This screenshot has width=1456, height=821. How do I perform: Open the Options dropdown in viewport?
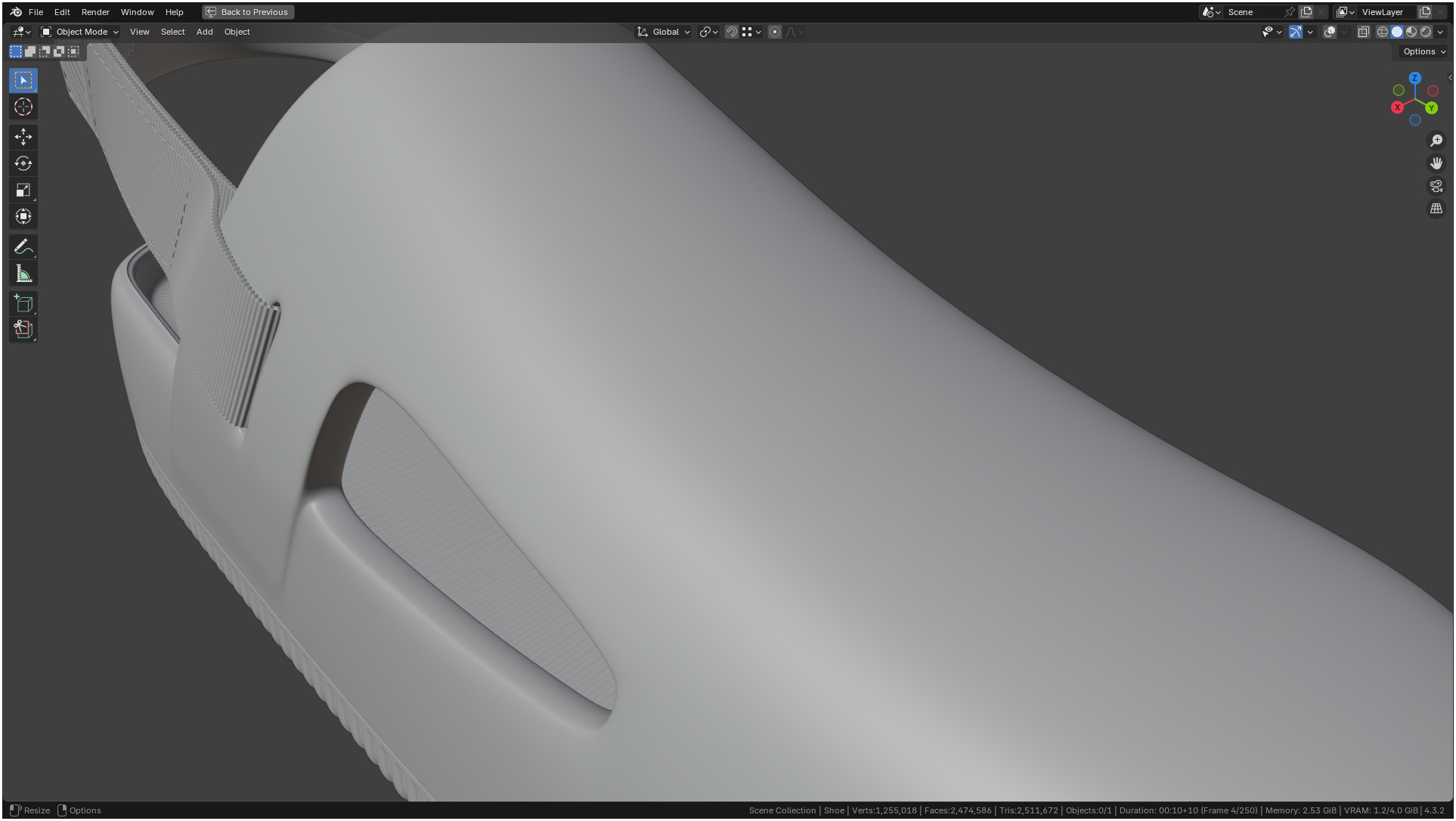[1424, 51]
